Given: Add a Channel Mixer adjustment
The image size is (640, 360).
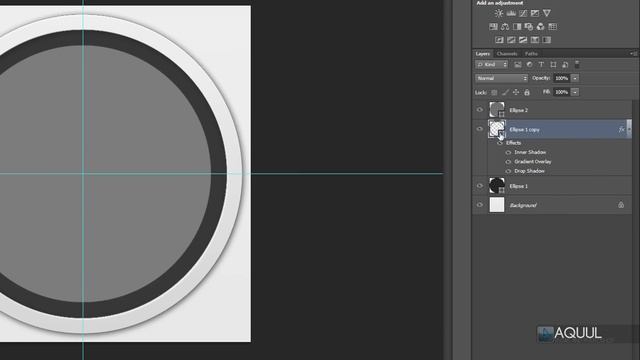Looking at the screenshot, I should (540, 27).
